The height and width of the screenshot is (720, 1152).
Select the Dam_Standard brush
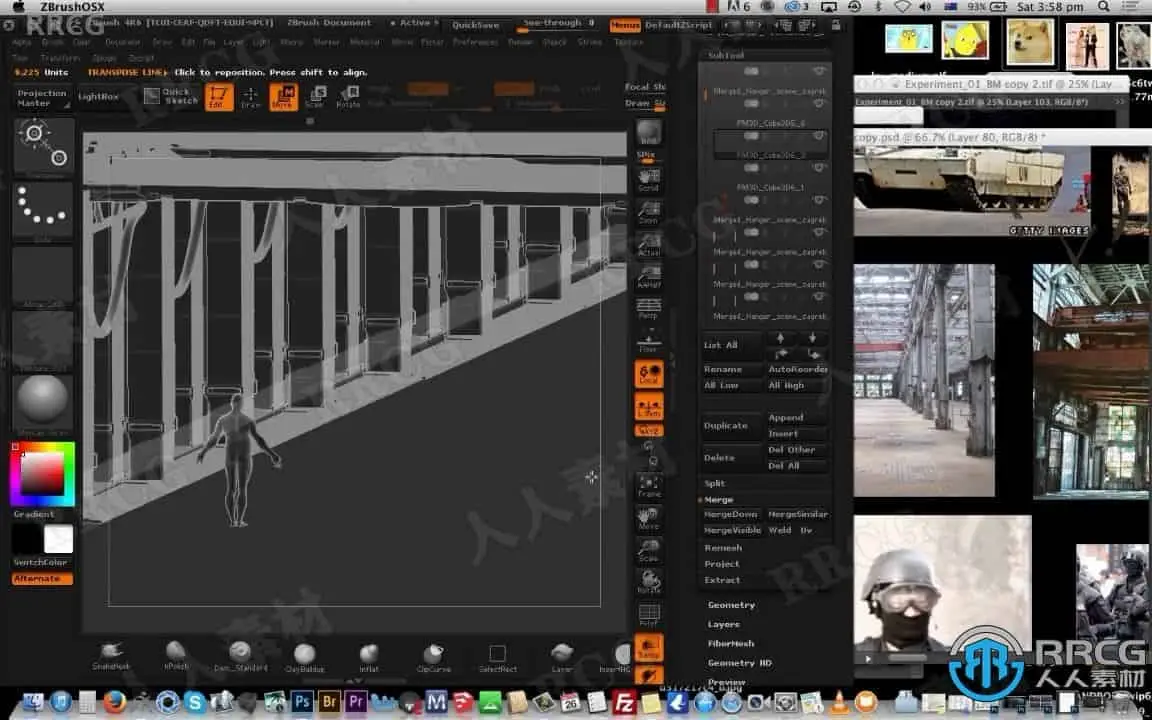pyautogui.click(x=240, y=656)
